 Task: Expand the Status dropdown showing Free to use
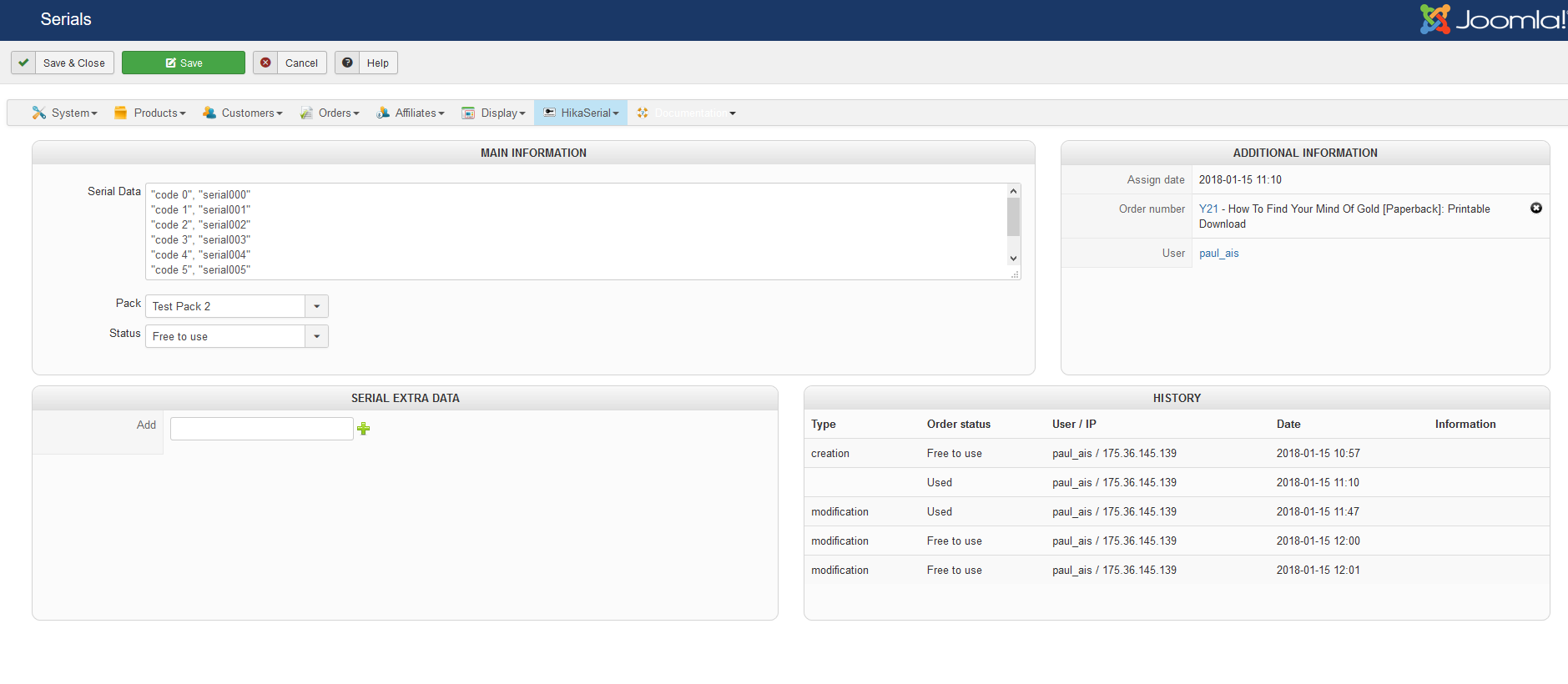pyautogui.click(x=237, y=336)
